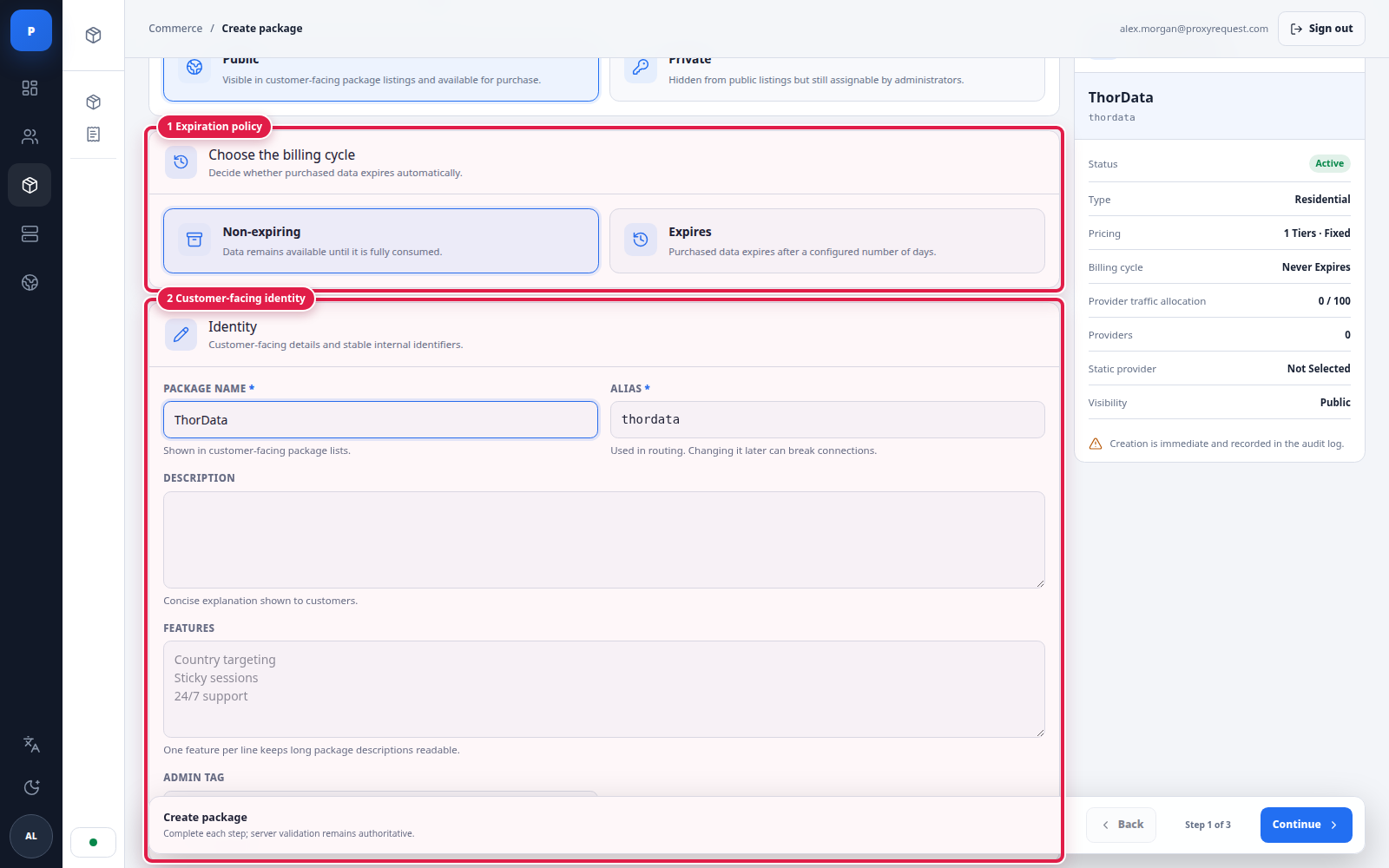Click the cube icon atop secondary sidebar
Screen dimensions: 1389x868
click(x=94, y=35)
